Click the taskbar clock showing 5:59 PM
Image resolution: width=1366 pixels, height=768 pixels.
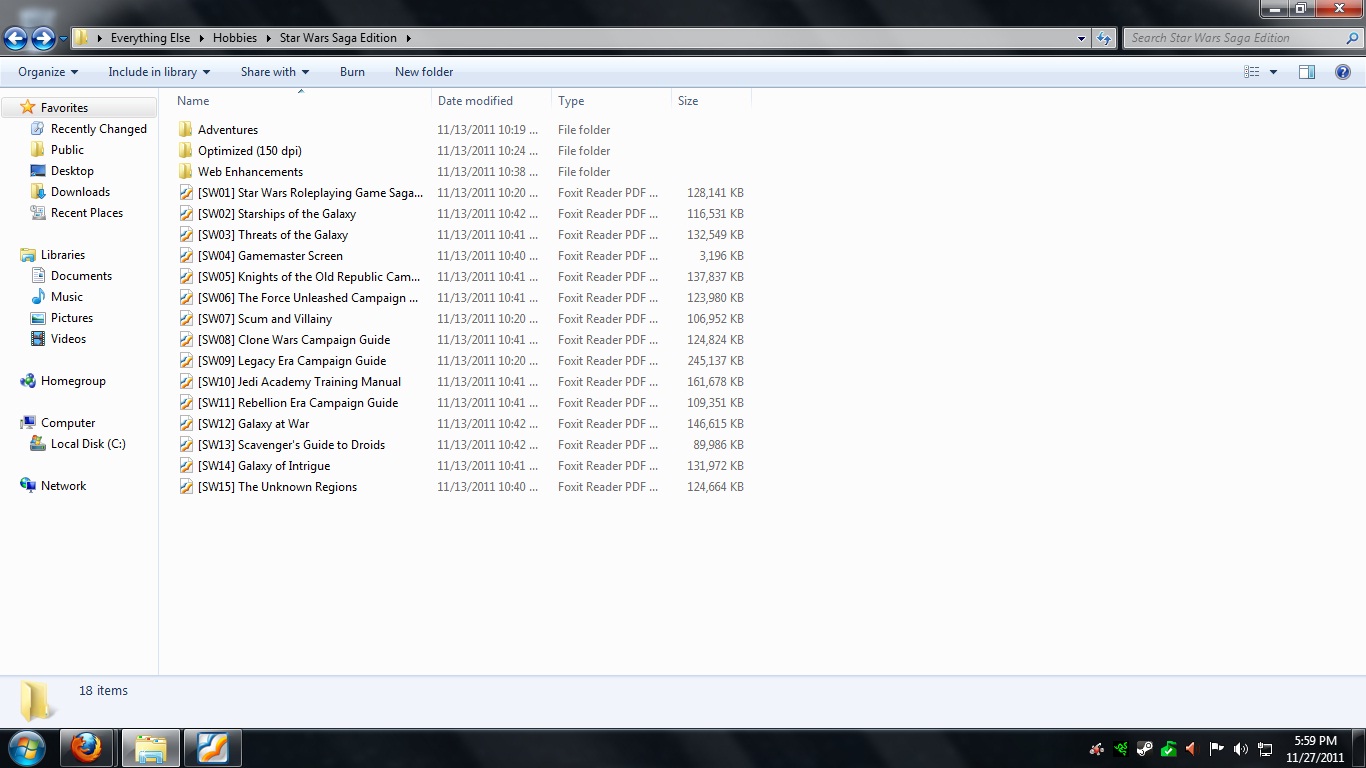(1315, 749)
